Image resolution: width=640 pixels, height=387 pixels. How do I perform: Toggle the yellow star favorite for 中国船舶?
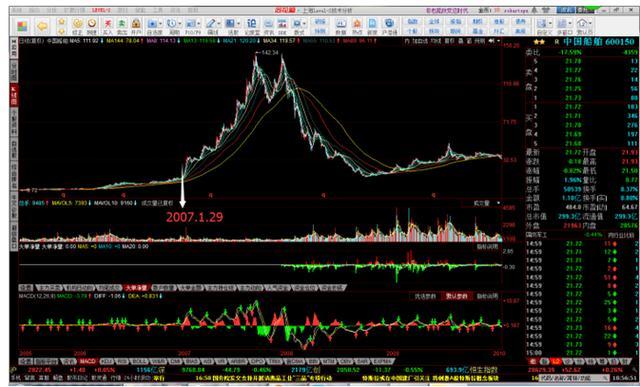click(x=539, y=42)
